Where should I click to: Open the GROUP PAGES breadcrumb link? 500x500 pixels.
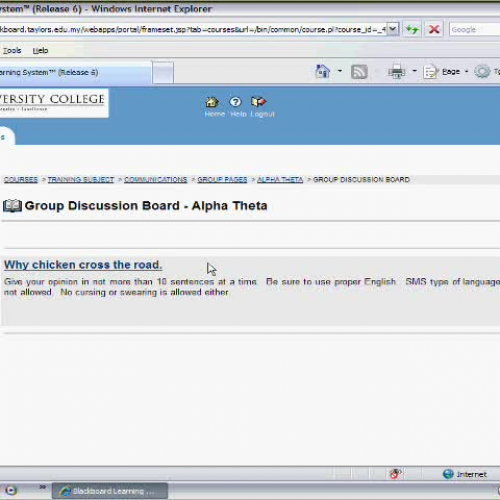tap(222, 180)
